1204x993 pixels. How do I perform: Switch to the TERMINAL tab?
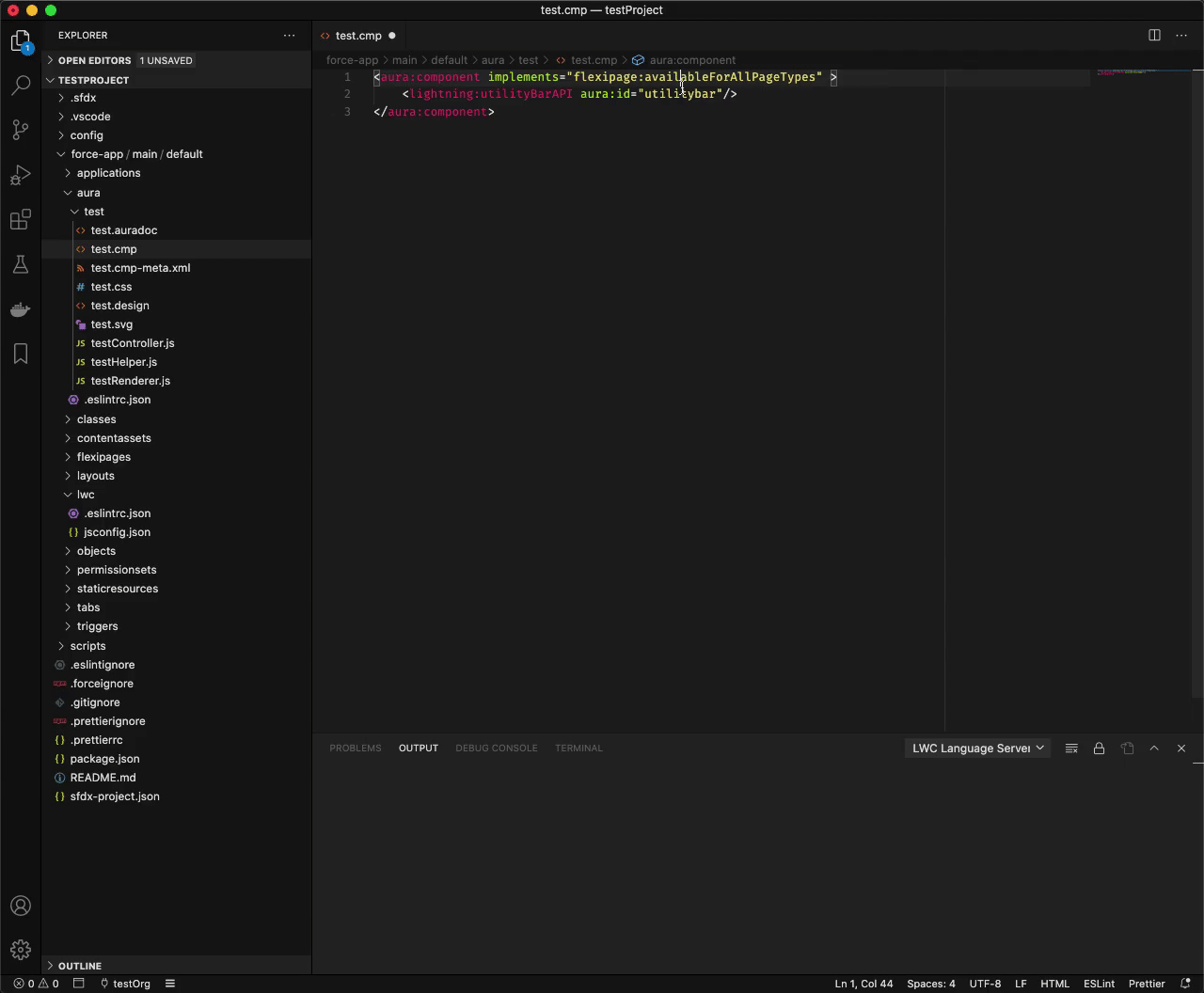pyautogui.click(x=578, y=748)
